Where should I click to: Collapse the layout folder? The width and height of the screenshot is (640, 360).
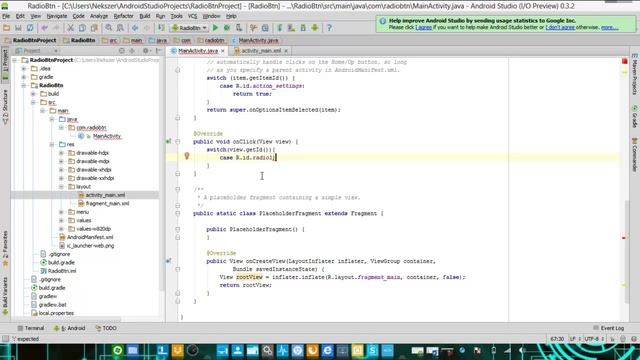click(61, 187)
